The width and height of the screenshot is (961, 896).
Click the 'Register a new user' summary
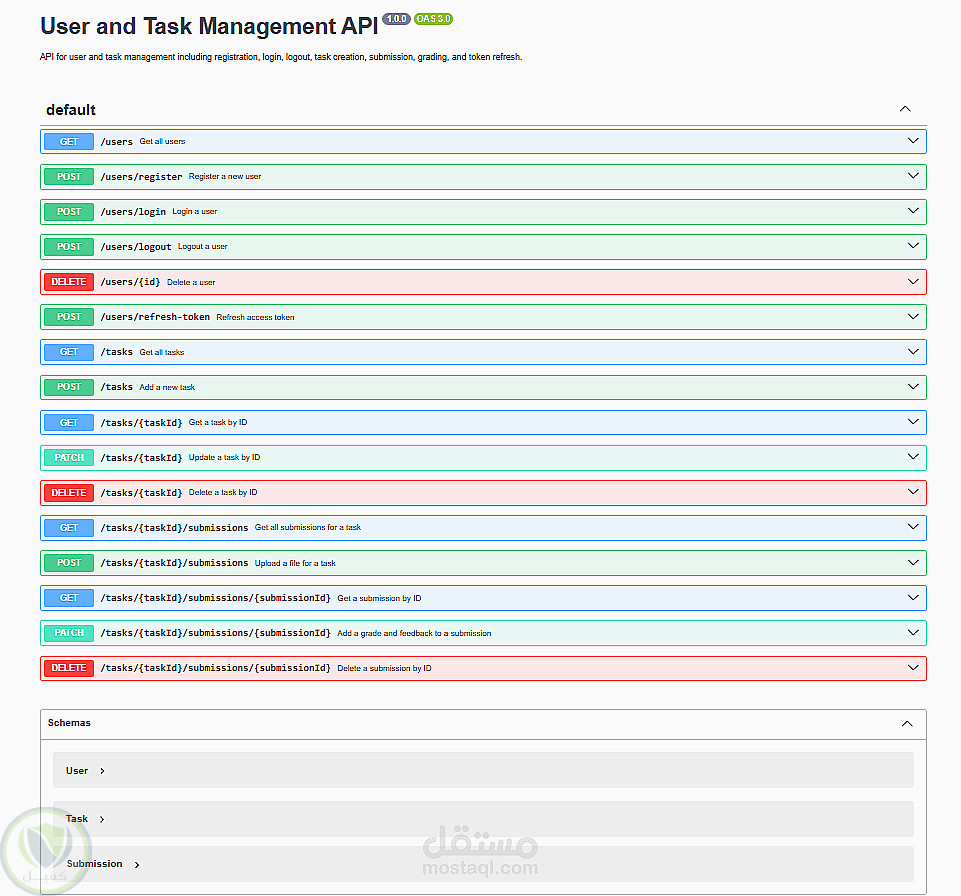click(225, 177)
